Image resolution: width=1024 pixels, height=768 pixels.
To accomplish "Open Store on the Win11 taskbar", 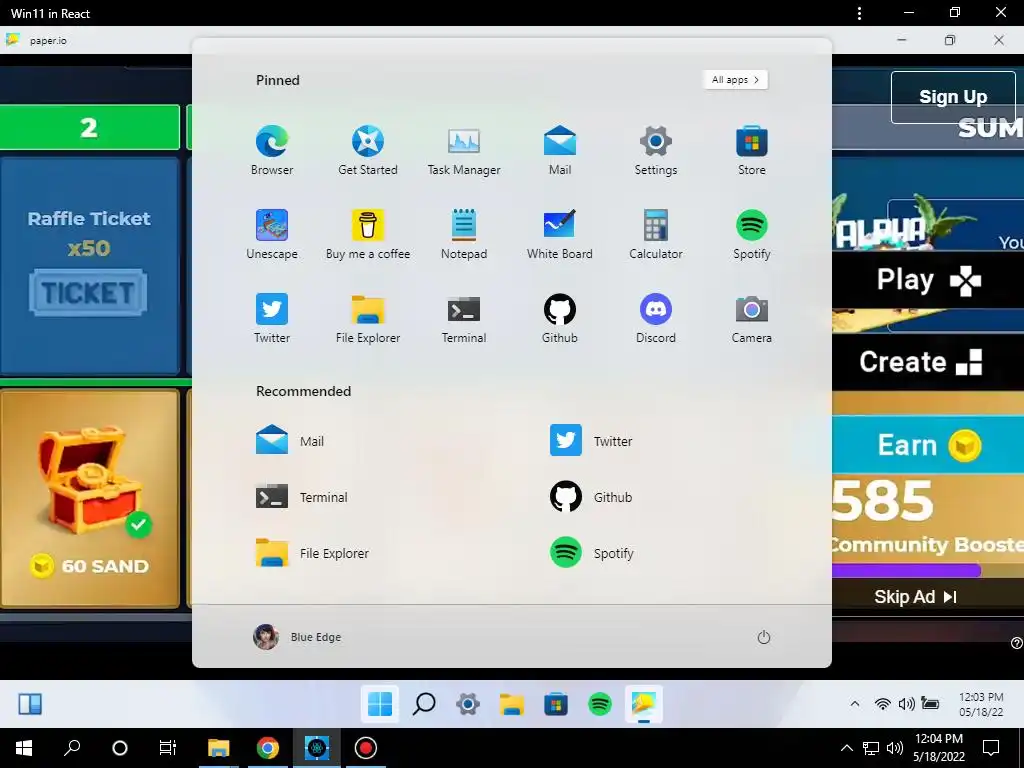I will click(x=556, y=704).
